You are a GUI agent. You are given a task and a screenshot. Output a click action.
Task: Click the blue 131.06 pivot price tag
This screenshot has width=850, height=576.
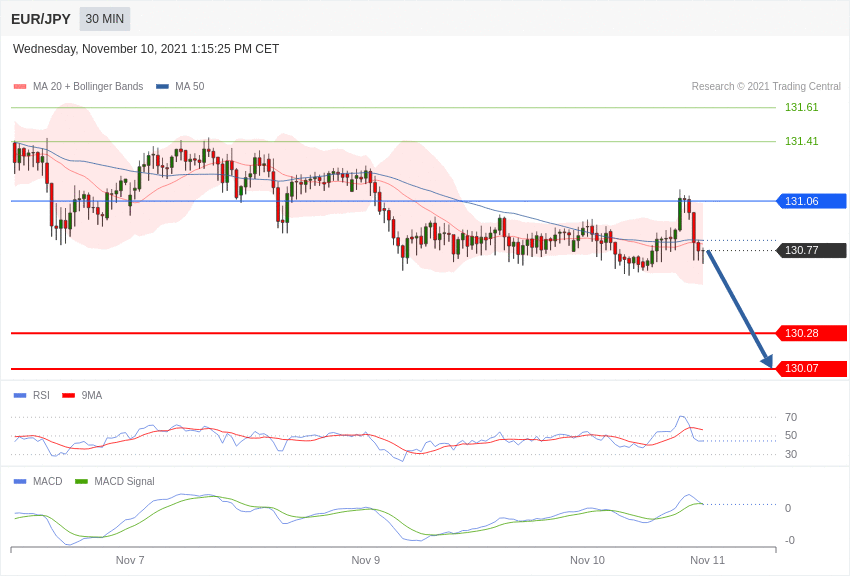tap(812, 201)
